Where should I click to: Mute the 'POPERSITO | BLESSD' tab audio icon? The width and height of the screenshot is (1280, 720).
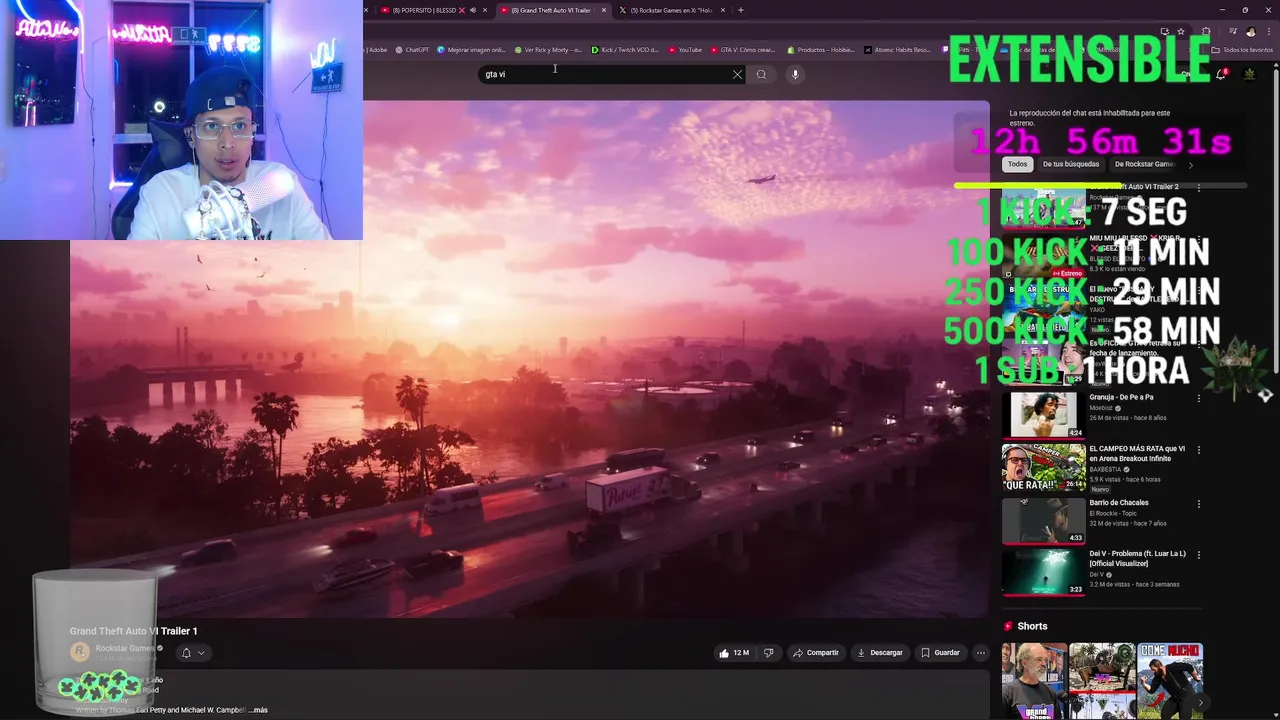point(472,10)
